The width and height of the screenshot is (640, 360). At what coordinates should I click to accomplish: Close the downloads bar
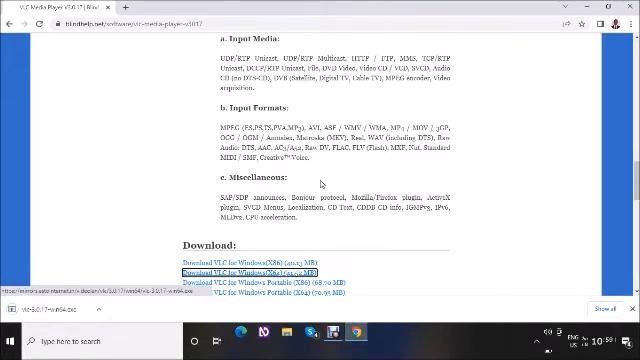632,309
